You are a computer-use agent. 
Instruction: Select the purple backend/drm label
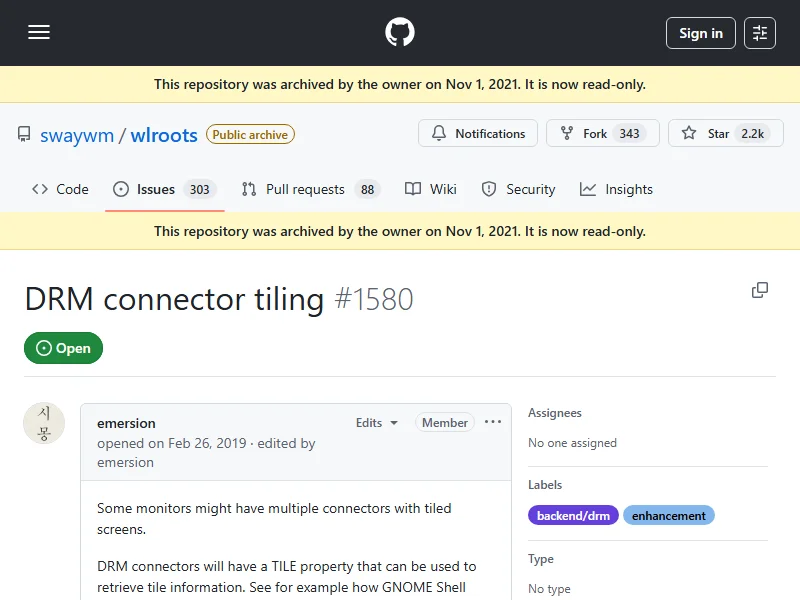click(573, 516)
